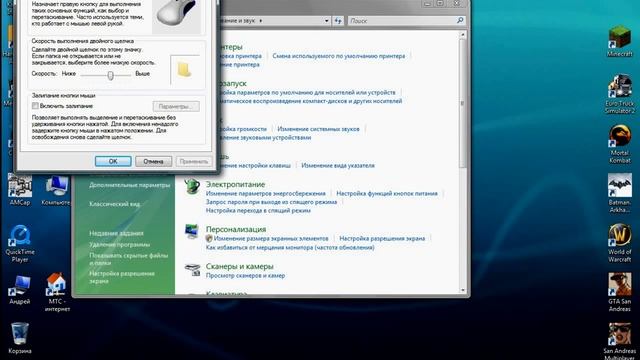The width and height of the screenshot is (640, 360).
Task: Click Удаление программы recent task
Action: point(120,244)
